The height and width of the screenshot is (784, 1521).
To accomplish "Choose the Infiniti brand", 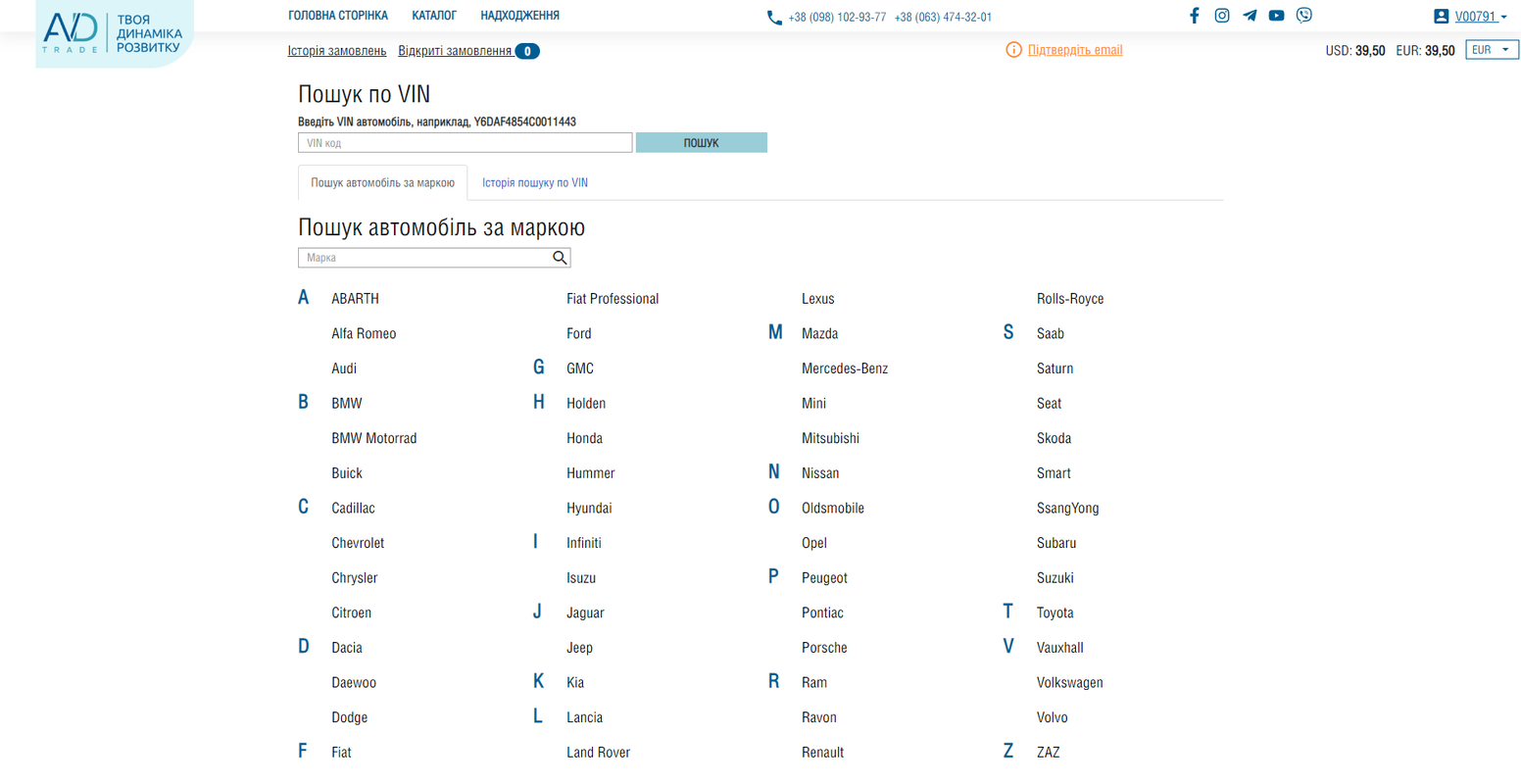I will pos(584,543).
